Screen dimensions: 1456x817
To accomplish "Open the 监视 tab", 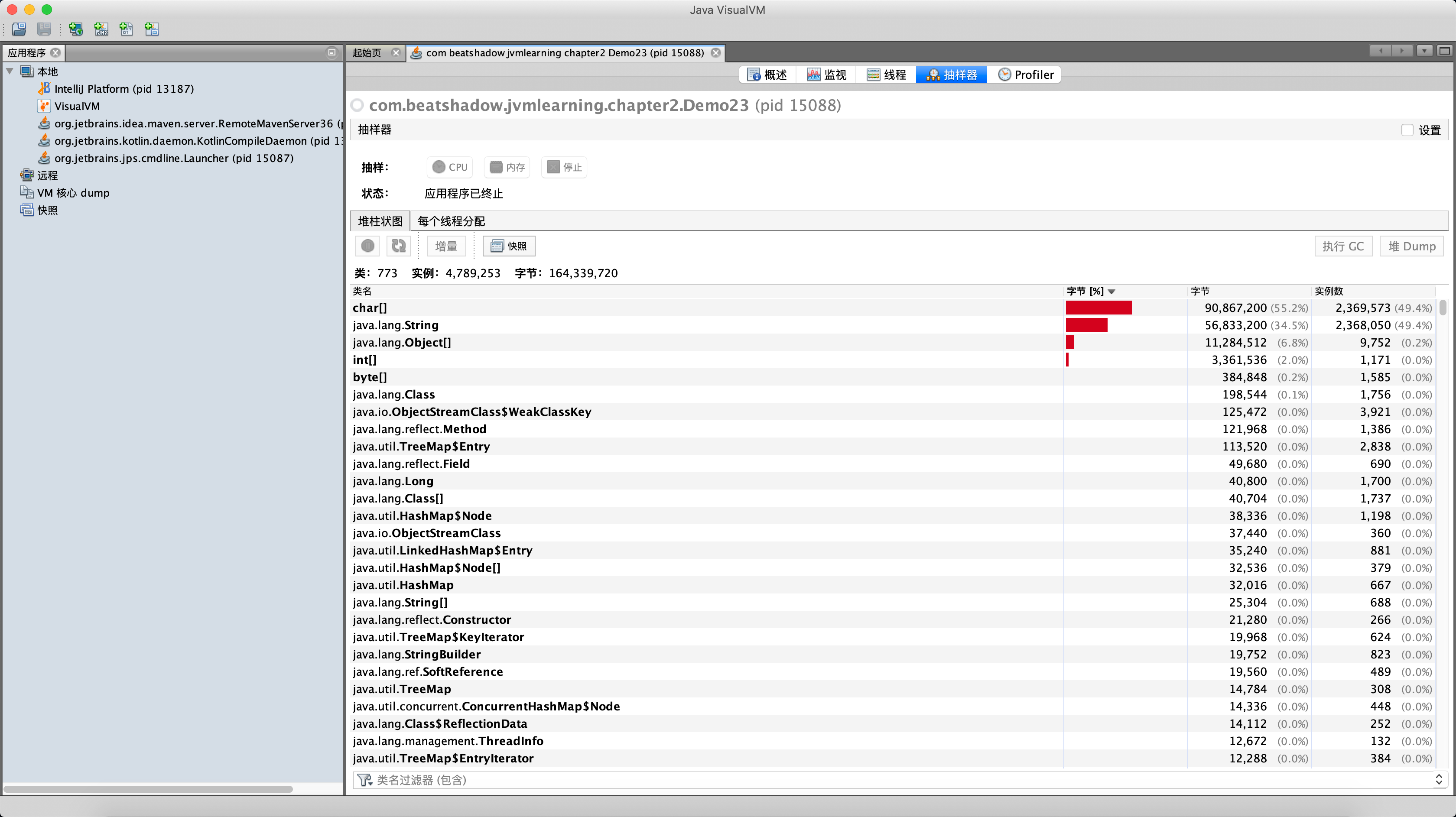I will (826, 75).
